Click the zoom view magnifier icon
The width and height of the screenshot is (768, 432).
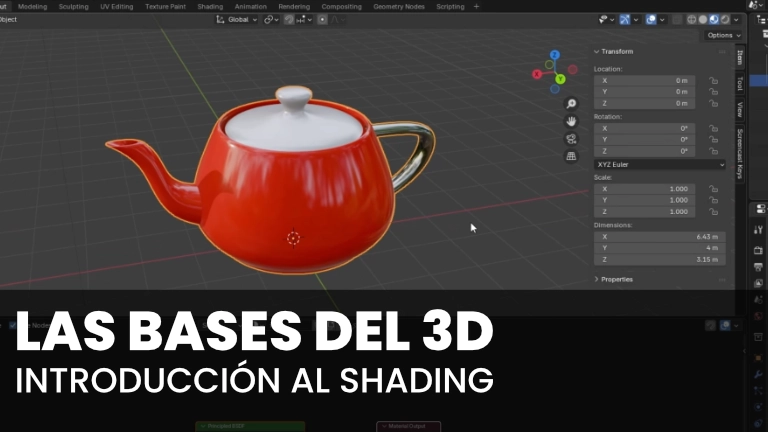pyautogui.click(x=571, y=104)
